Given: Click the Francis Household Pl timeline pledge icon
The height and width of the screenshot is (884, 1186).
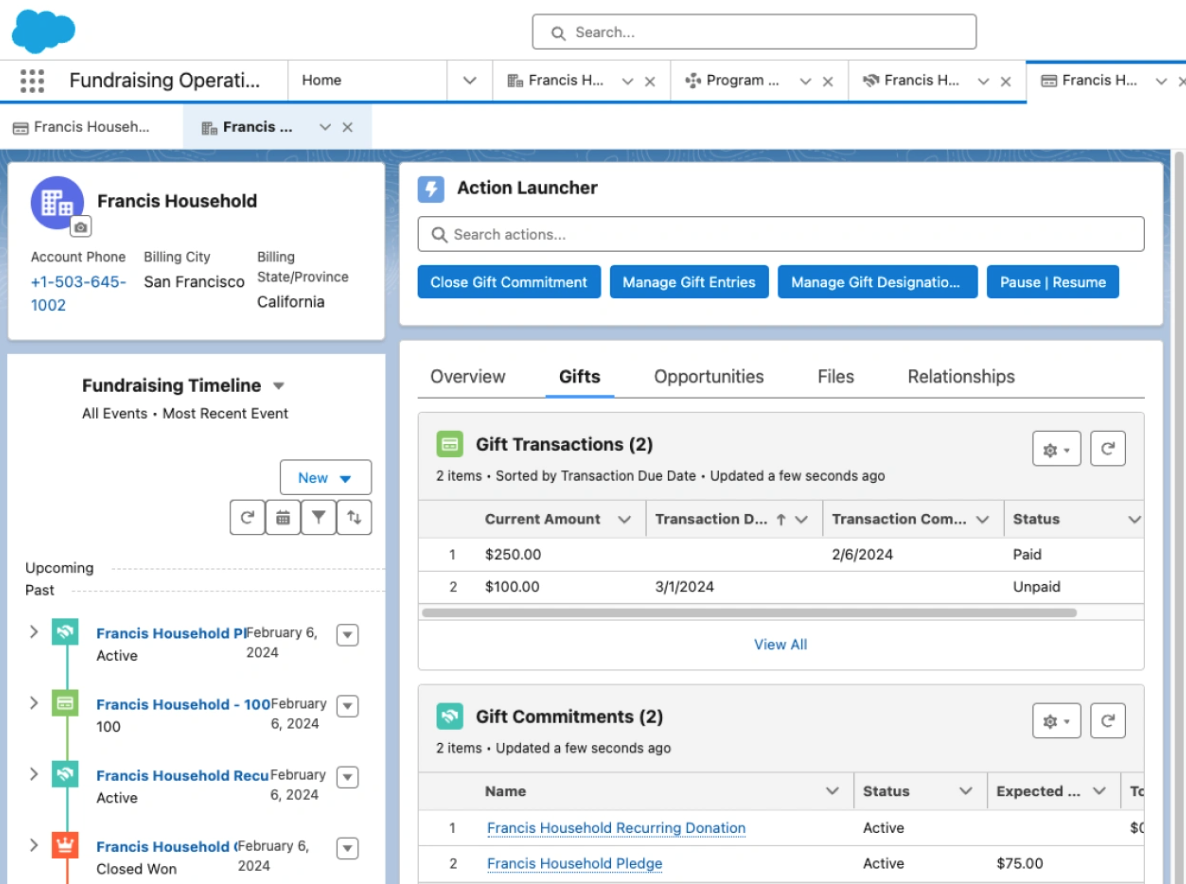Looking at the screenshot, I should tap(65, 631).
